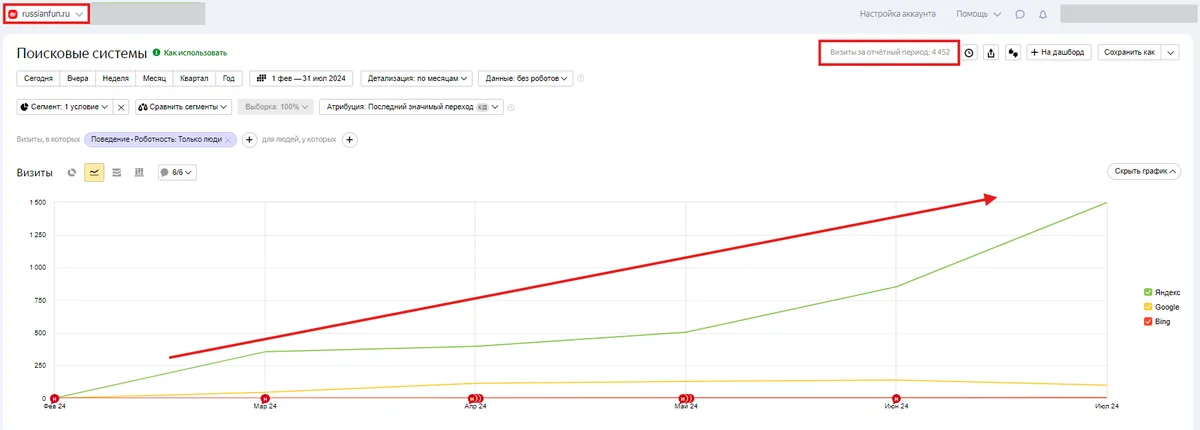Viewport: 1200px width, 430px height.
Task: Open the report history clock icon
Action: pyautogui.click(x=969, y=53)
